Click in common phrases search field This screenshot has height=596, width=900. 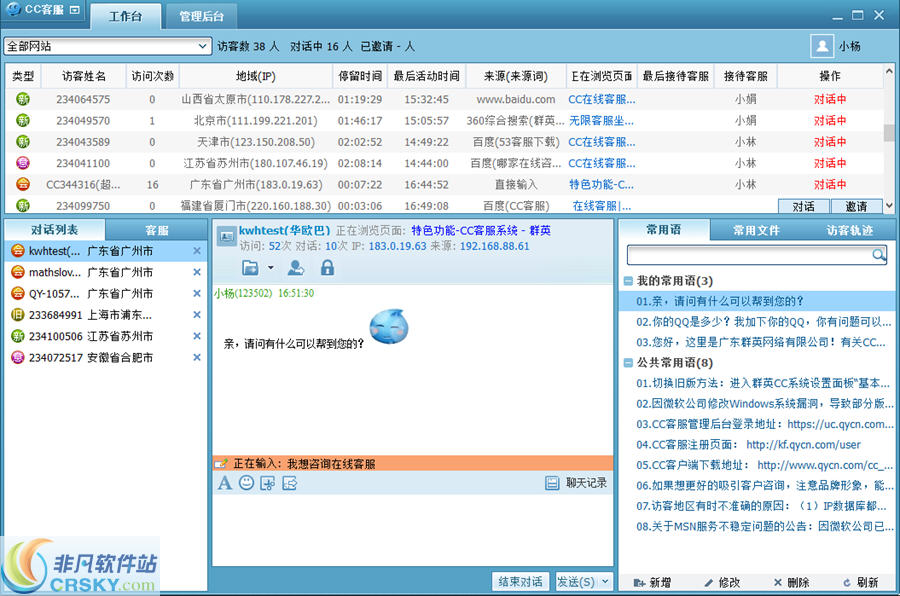pyautogui.click(x=749, y=254)
